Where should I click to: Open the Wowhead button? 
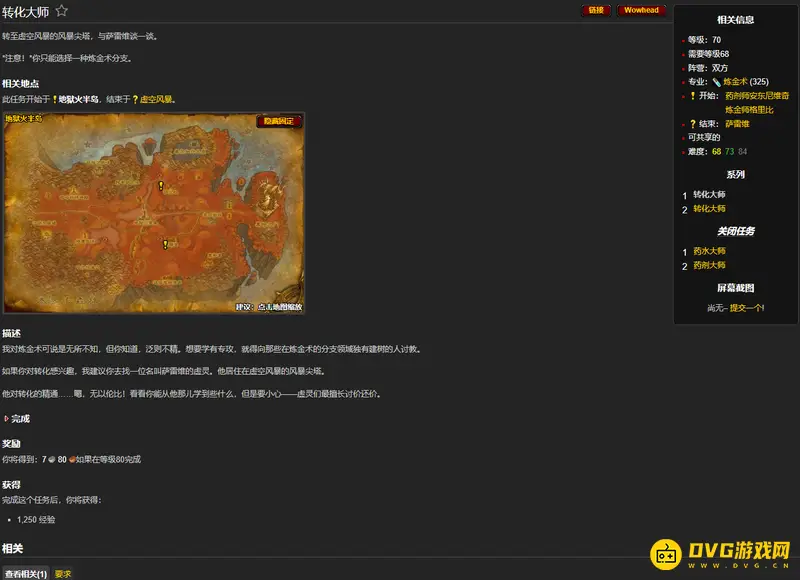(641, 10)
